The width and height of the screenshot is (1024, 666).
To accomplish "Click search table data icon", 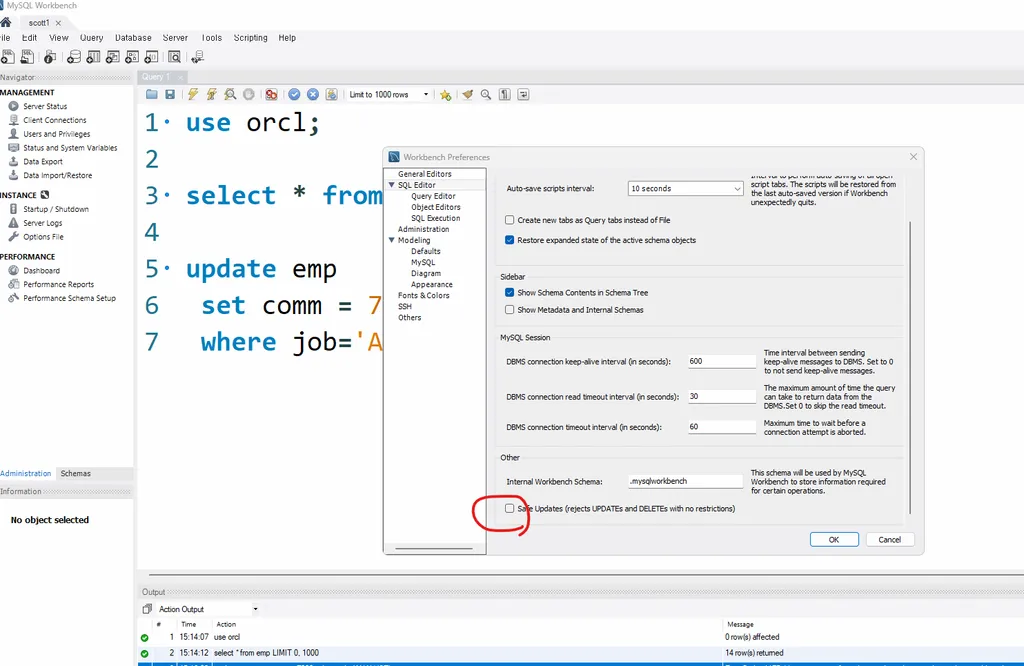I will (174, 57).
